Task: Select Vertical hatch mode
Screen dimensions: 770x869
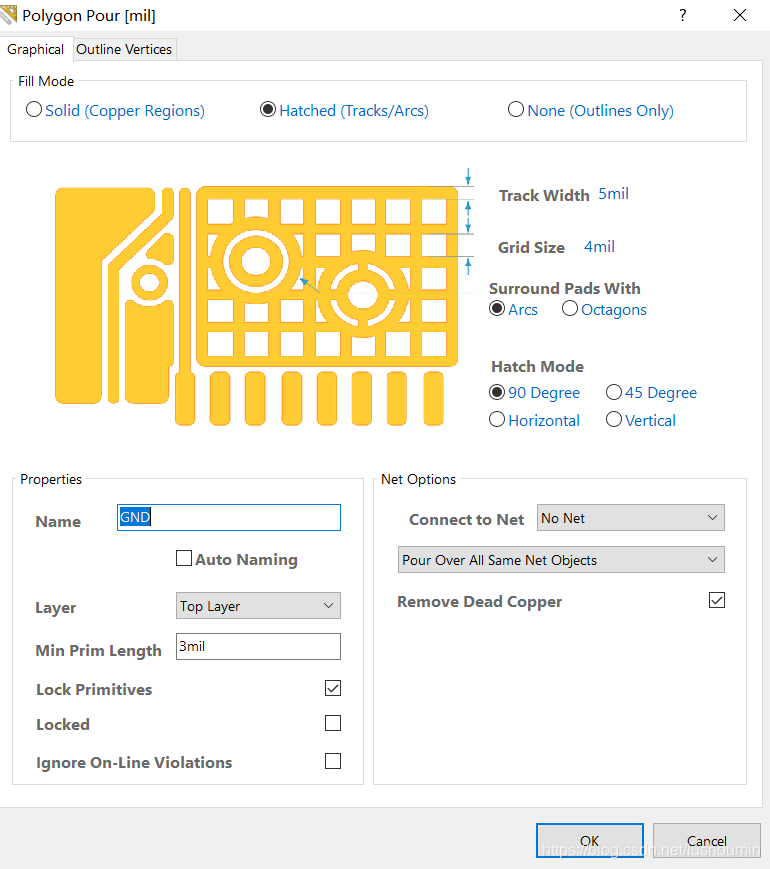Action: coord(614,420)
